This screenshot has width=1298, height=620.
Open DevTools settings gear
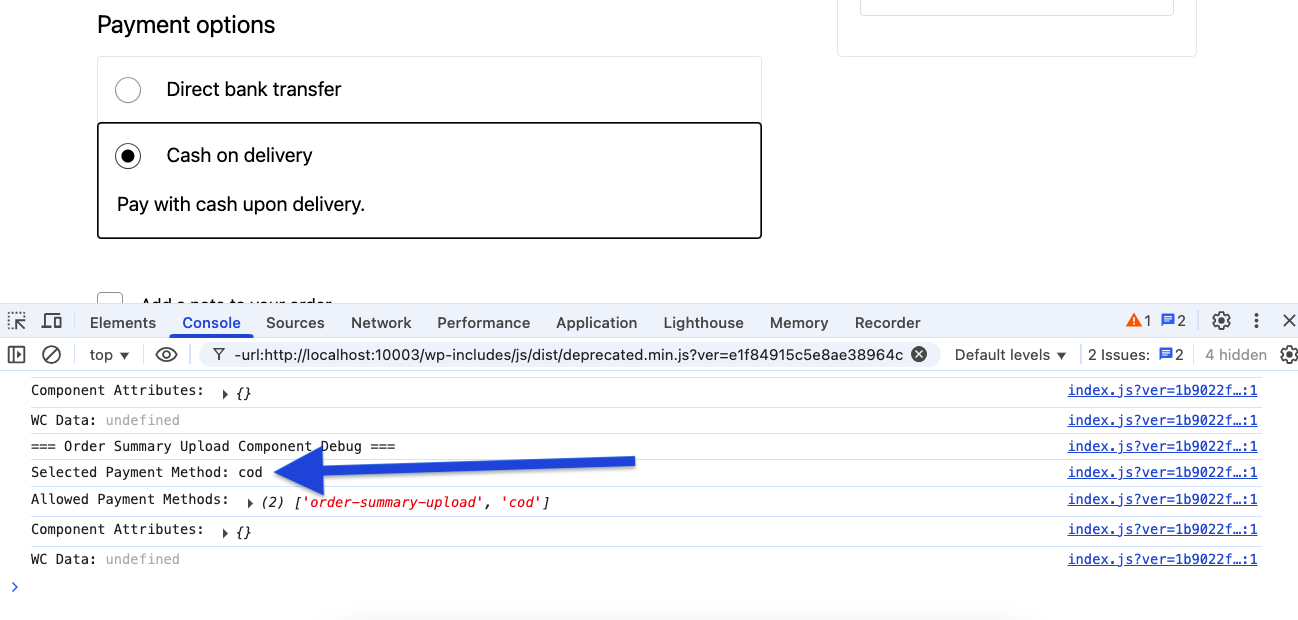[x=1221, y=320]
